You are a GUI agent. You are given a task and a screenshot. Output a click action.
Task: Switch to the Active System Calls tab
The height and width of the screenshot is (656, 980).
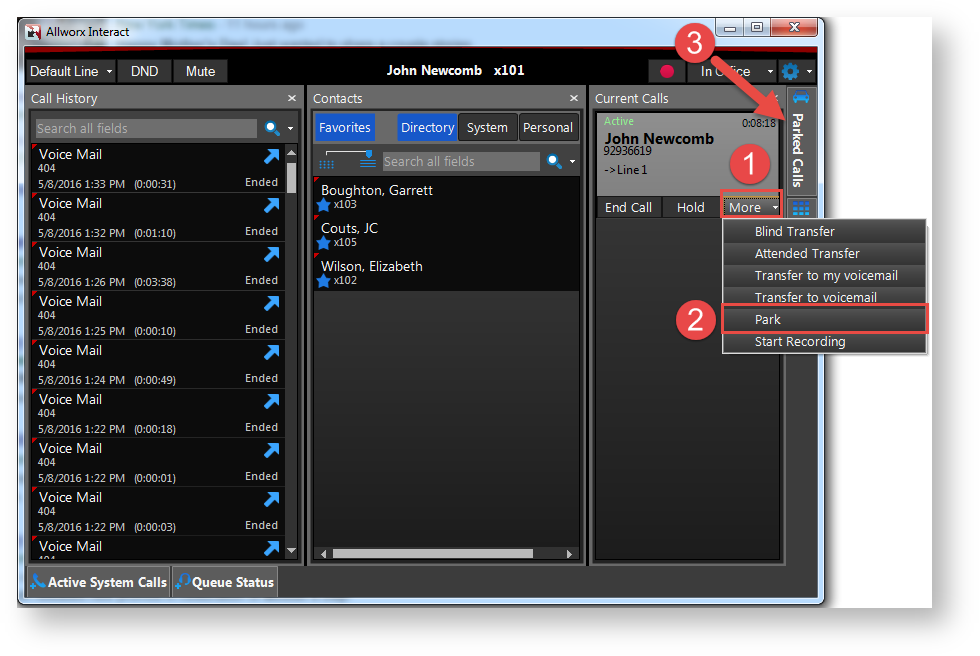(98, 582)
